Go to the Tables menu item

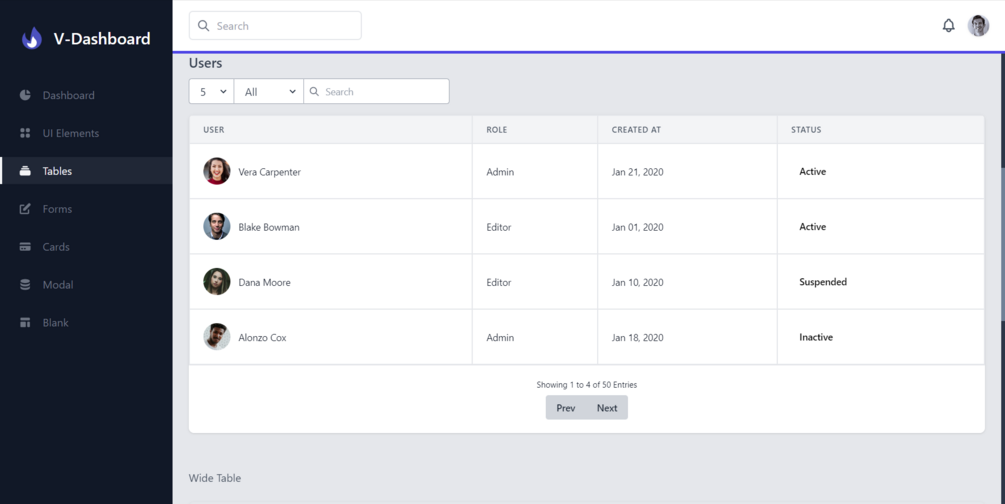click(57, 171)
